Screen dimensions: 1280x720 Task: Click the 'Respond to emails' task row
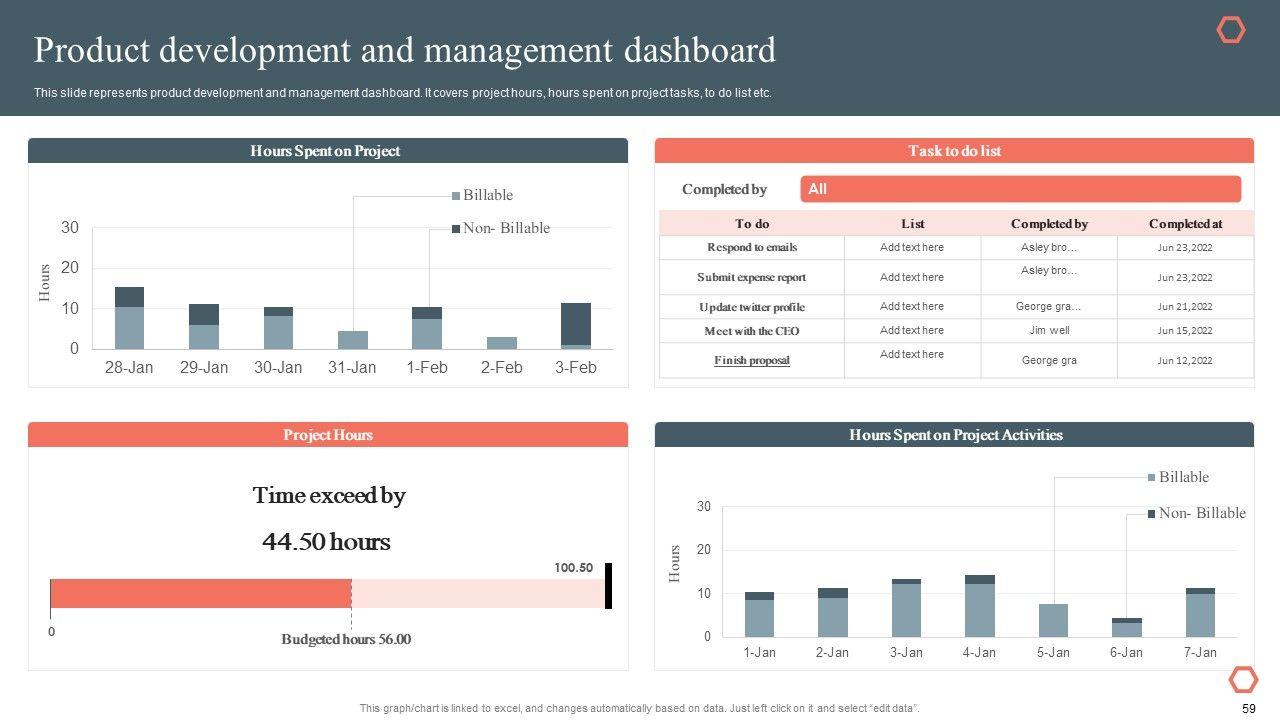coord(752,247)
